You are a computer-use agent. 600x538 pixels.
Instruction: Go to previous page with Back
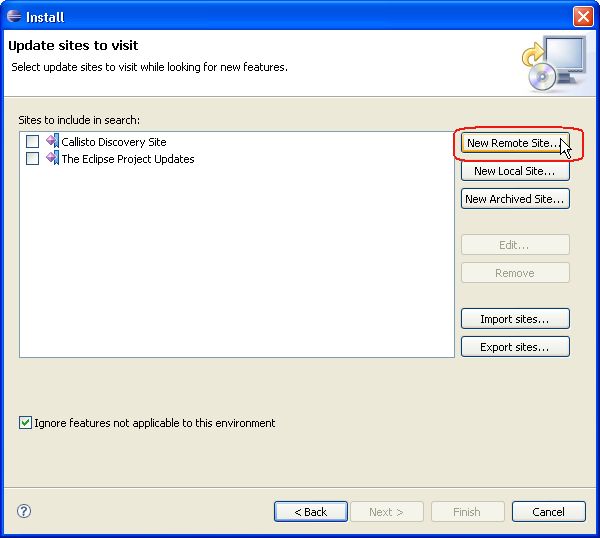coord(310,512)
